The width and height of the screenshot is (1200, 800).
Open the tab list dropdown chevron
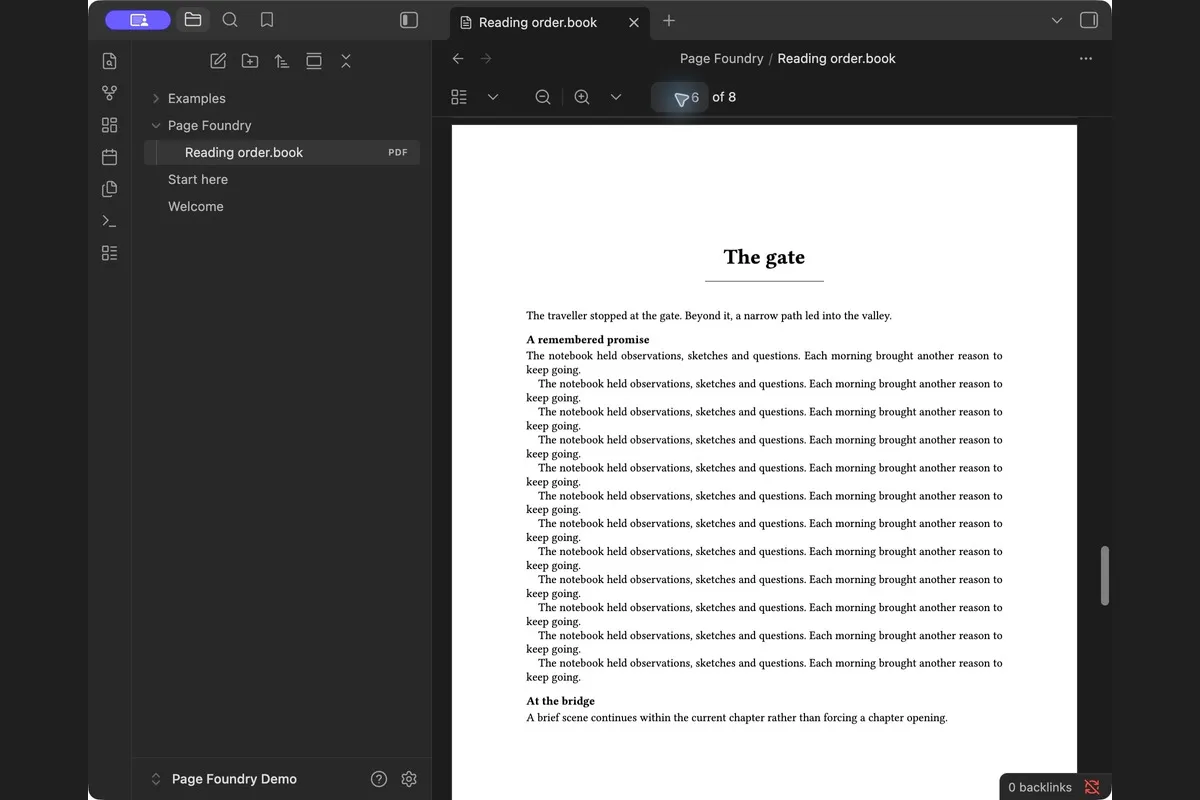[x=1057, y=20]
